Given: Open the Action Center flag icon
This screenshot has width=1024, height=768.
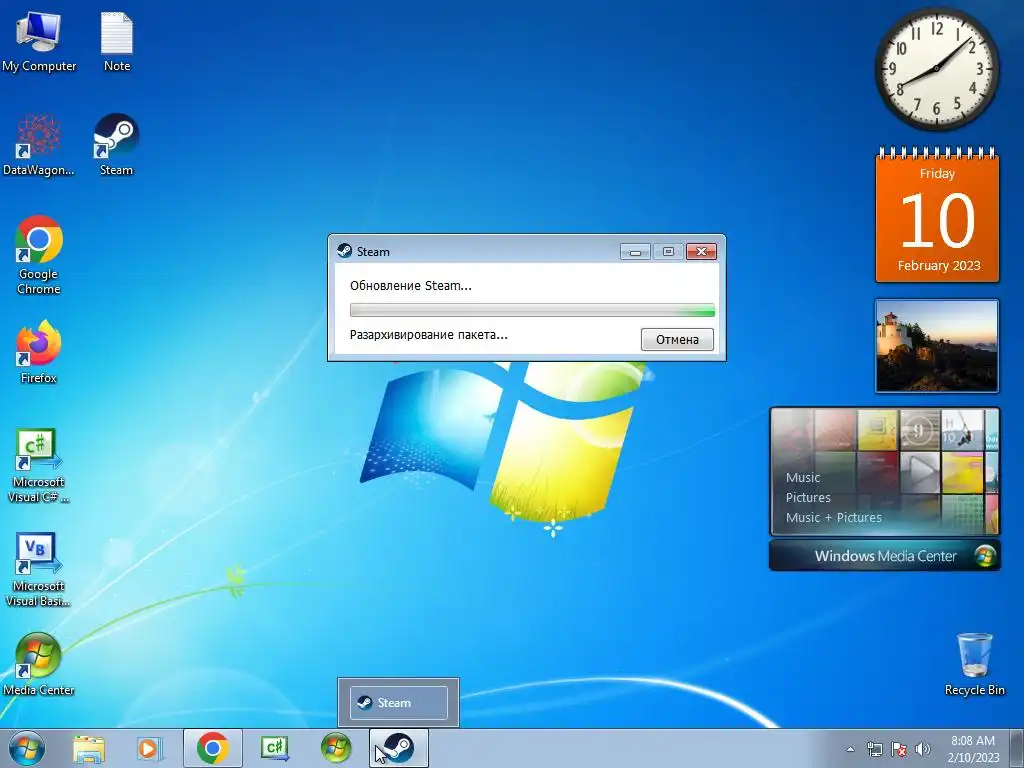Looking at the screenshot, I should coord(899,749).
